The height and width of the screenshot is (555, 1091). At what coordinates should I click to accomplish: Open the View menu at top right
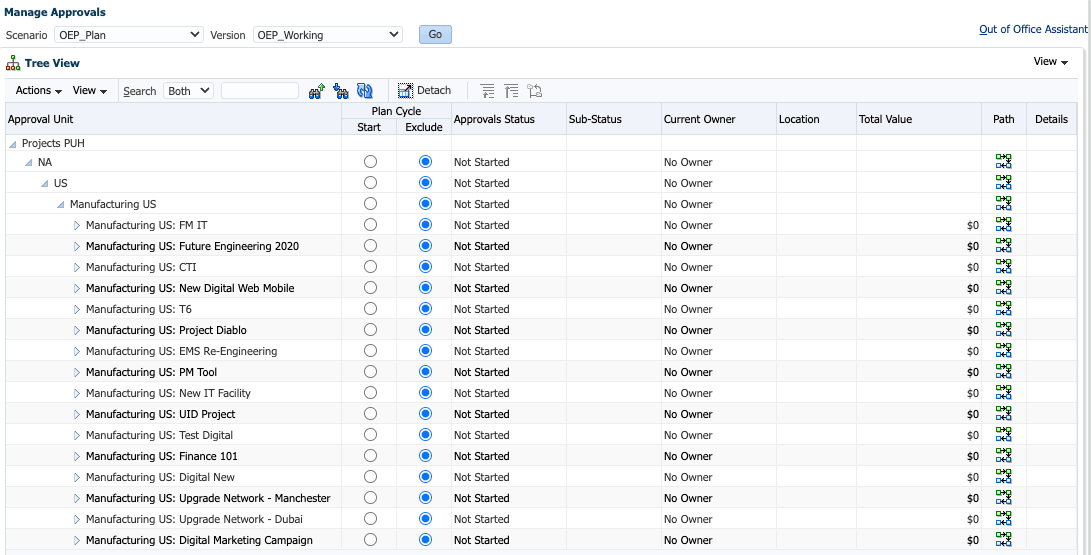coord(1050,62)
